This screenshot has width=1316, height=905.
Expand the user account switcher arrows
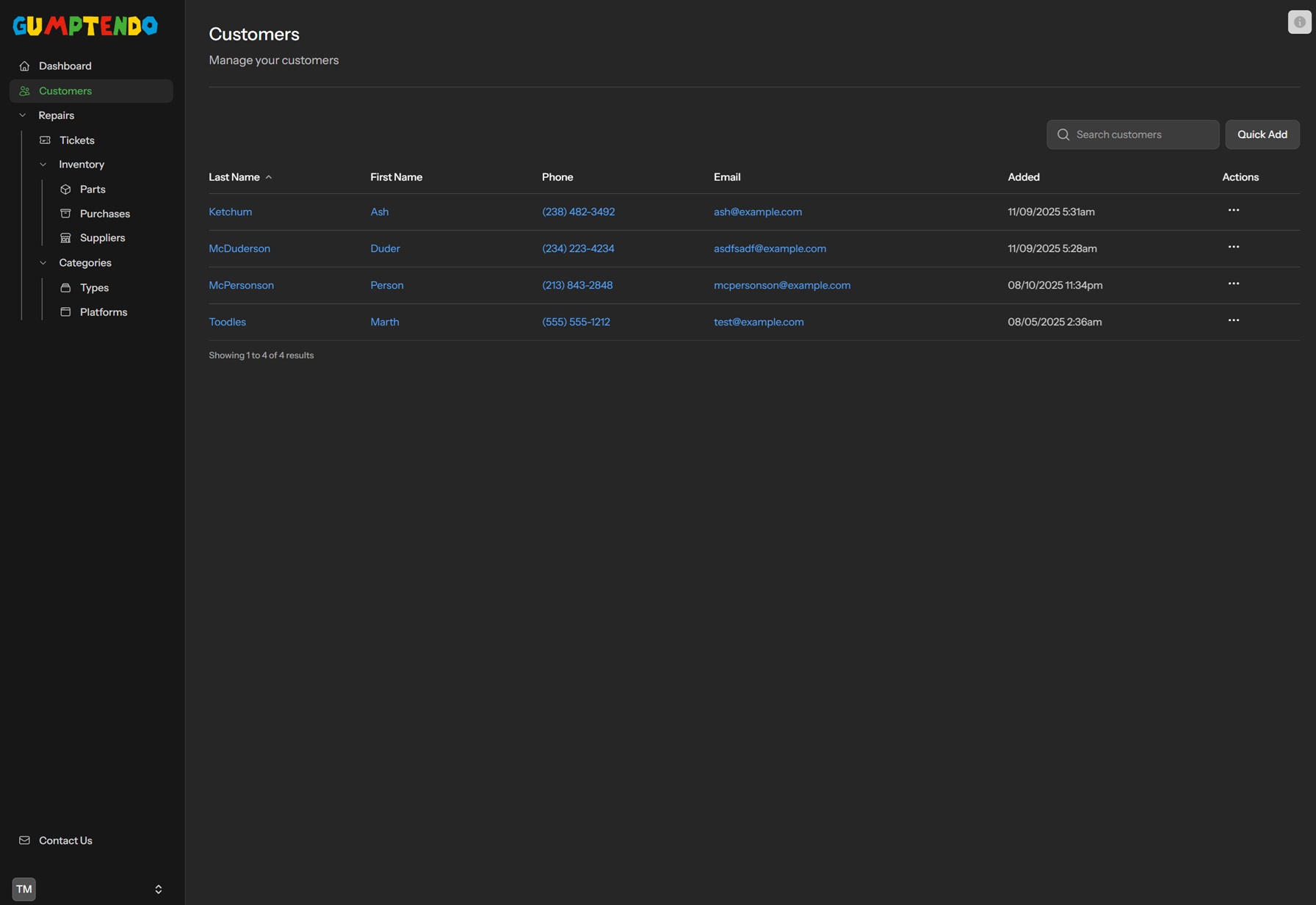click(158, 889)
